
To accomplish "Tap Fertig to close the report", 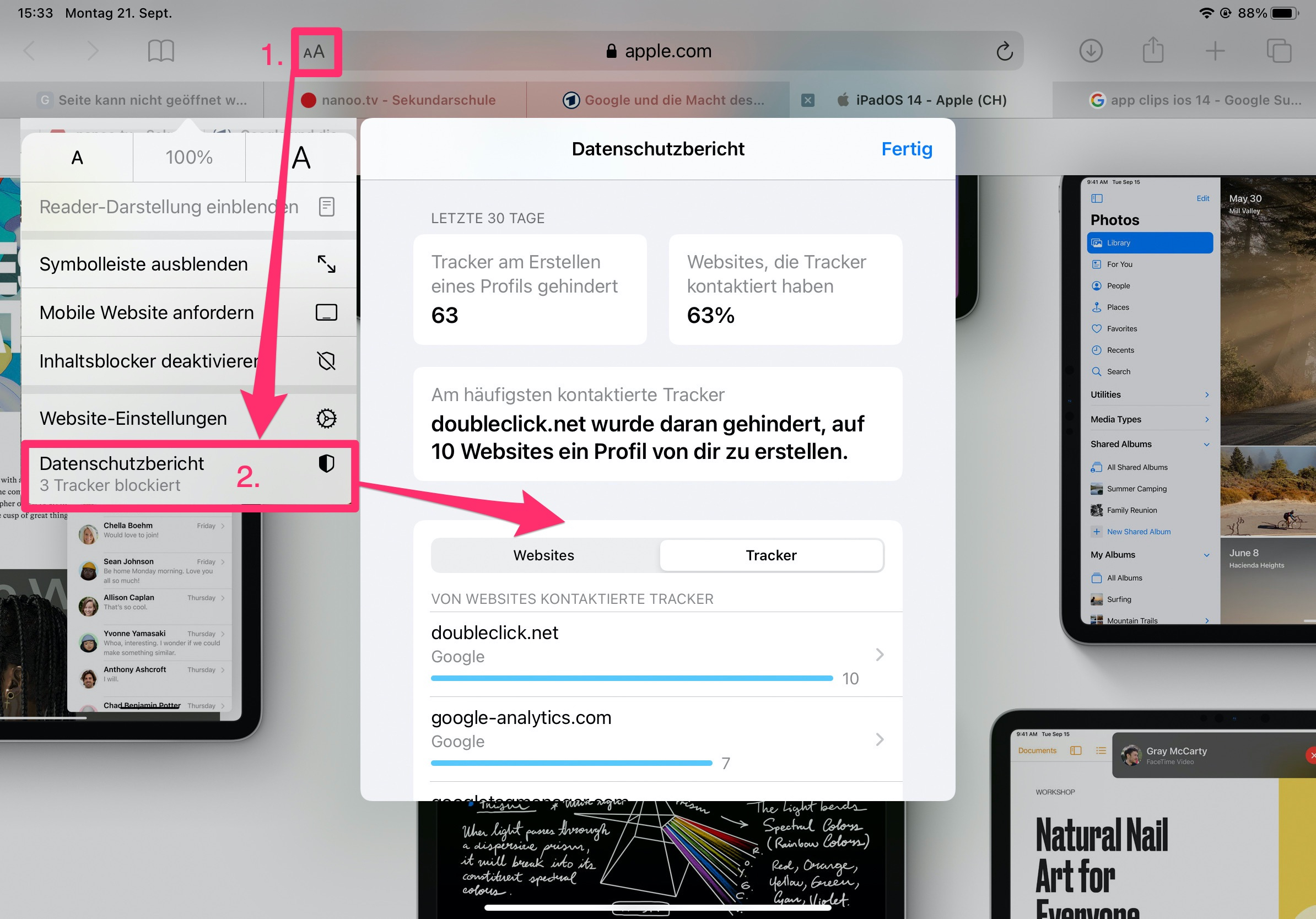I will (906, 149).
